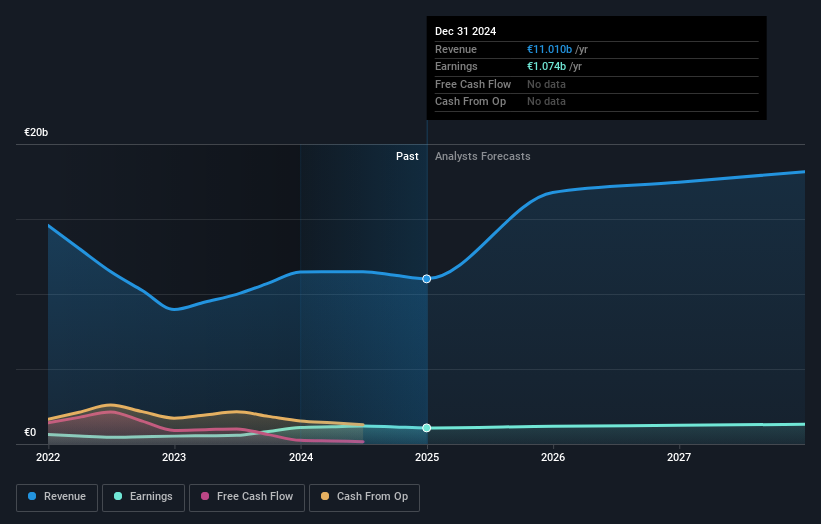This screenshot has height=524, width=821.
Task: Click the Analysts Forecasts label
Action: 483,157
